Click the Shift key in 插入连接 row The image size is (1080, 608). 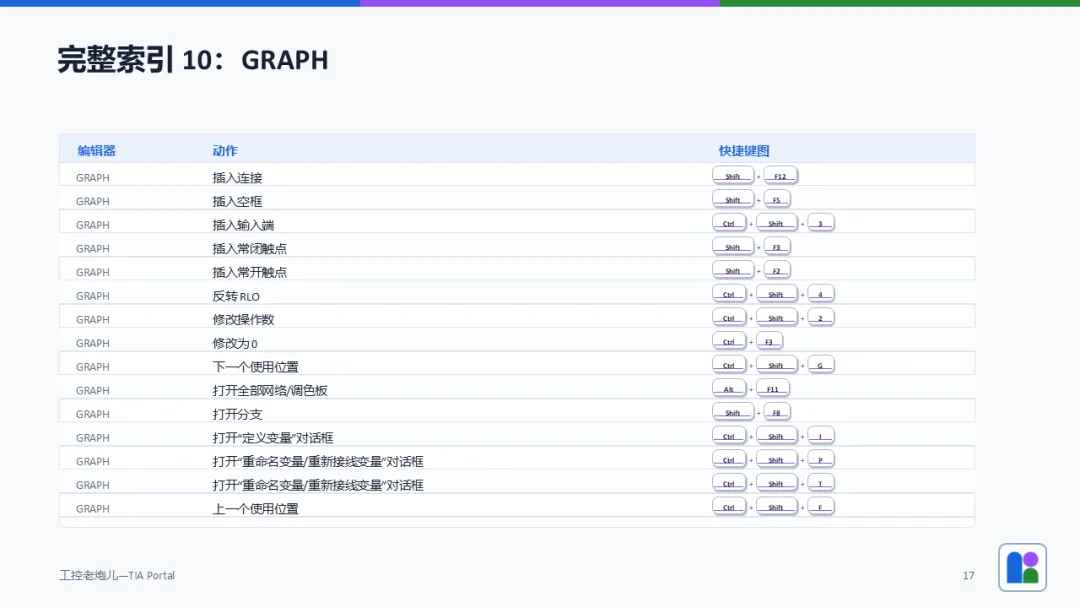733,176
